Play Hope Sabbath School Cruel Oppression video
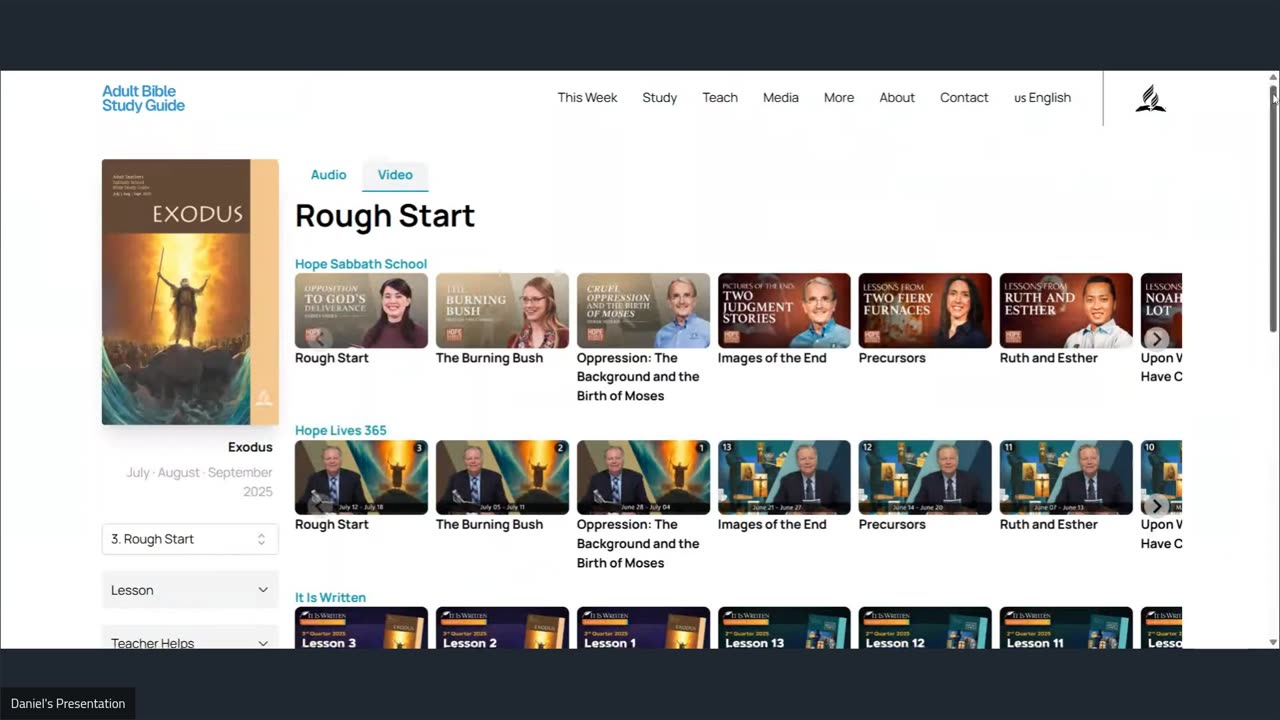The height and width of the screenshot is (720, 1280). [643, 310]
